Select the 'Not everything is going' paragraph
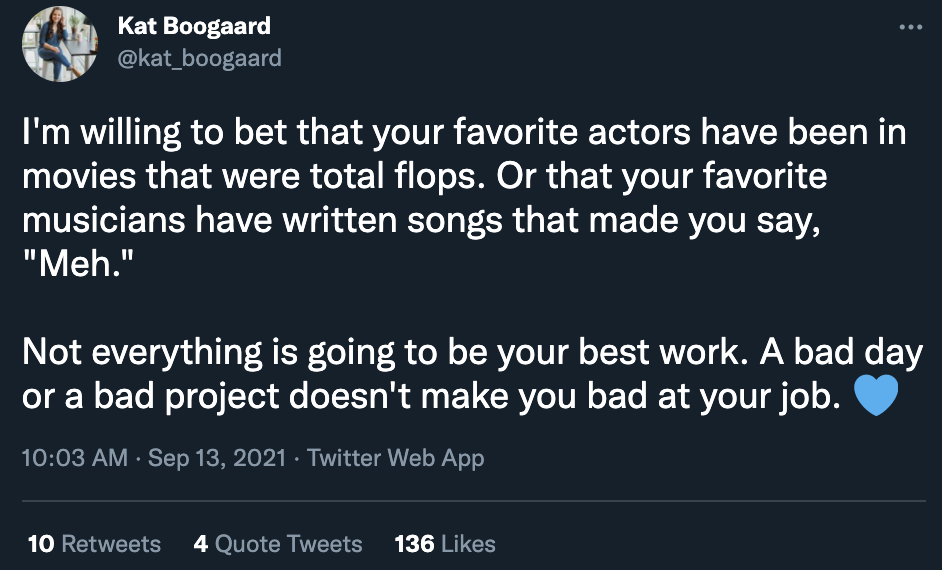This screenshot has height=570, width=942. point(472,374)
